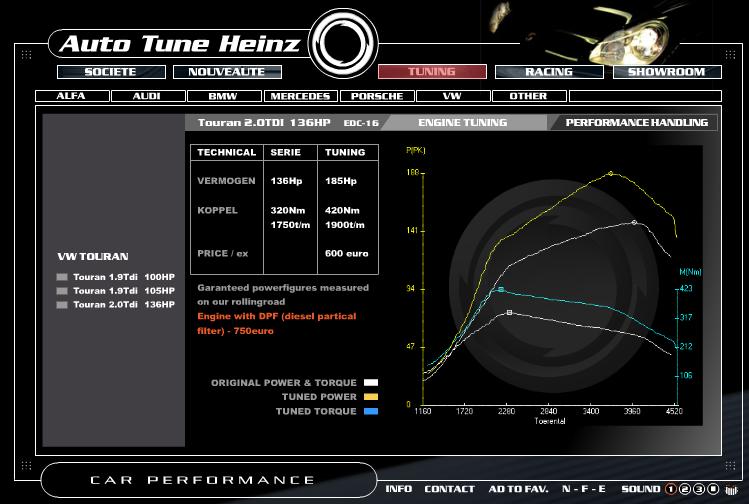Click the 1750t/m serie rpm value
Screen dimensions: 749x504
tap(290, 225)
